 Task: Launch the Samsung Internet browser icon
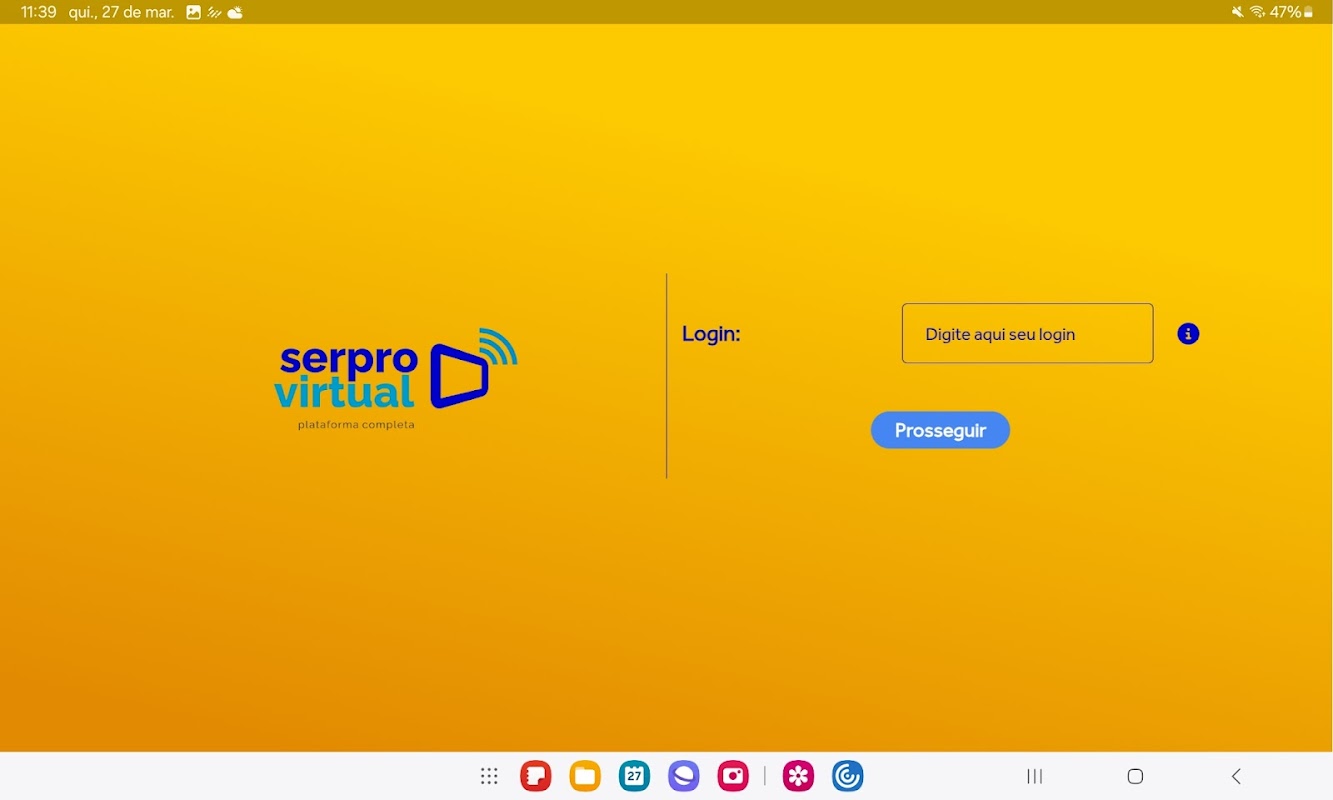click(684, 776)
